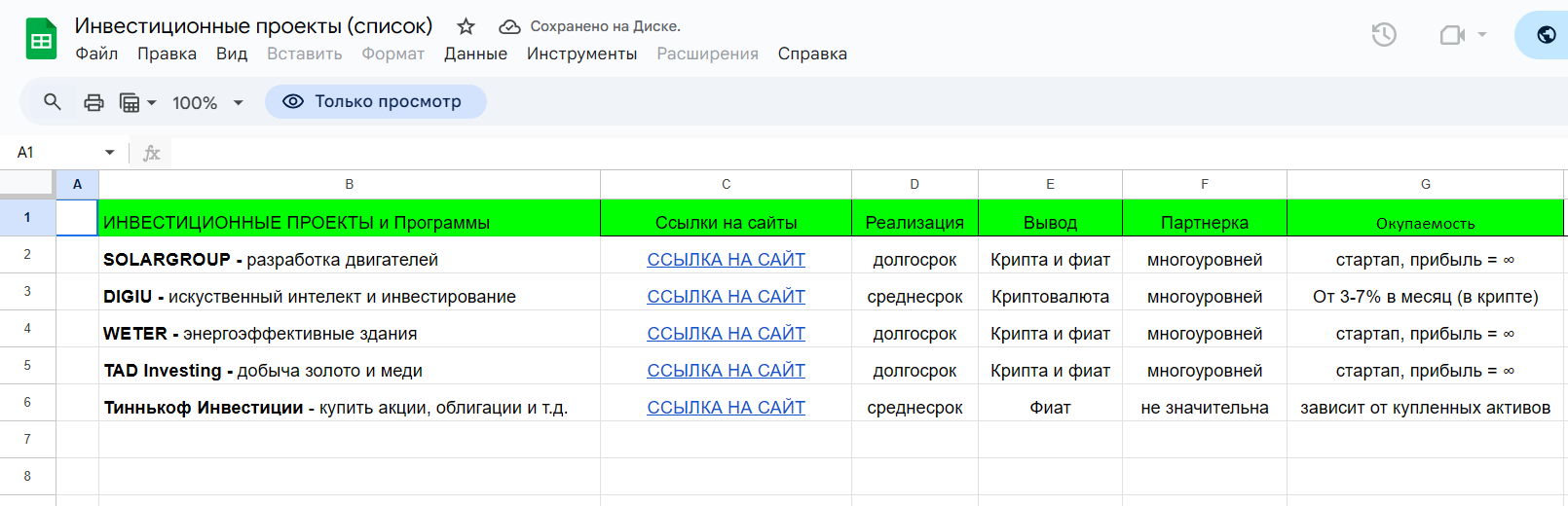Expand the A1 name box dropdown
This screenshot has width=1568, height=506.
point(110,153)
